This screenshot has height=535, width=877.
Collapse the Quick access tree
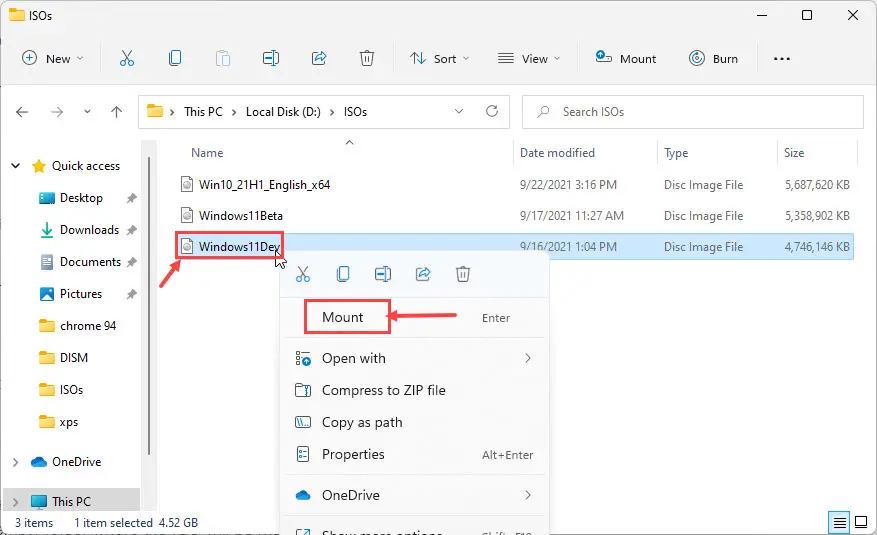tap(16, 165)
